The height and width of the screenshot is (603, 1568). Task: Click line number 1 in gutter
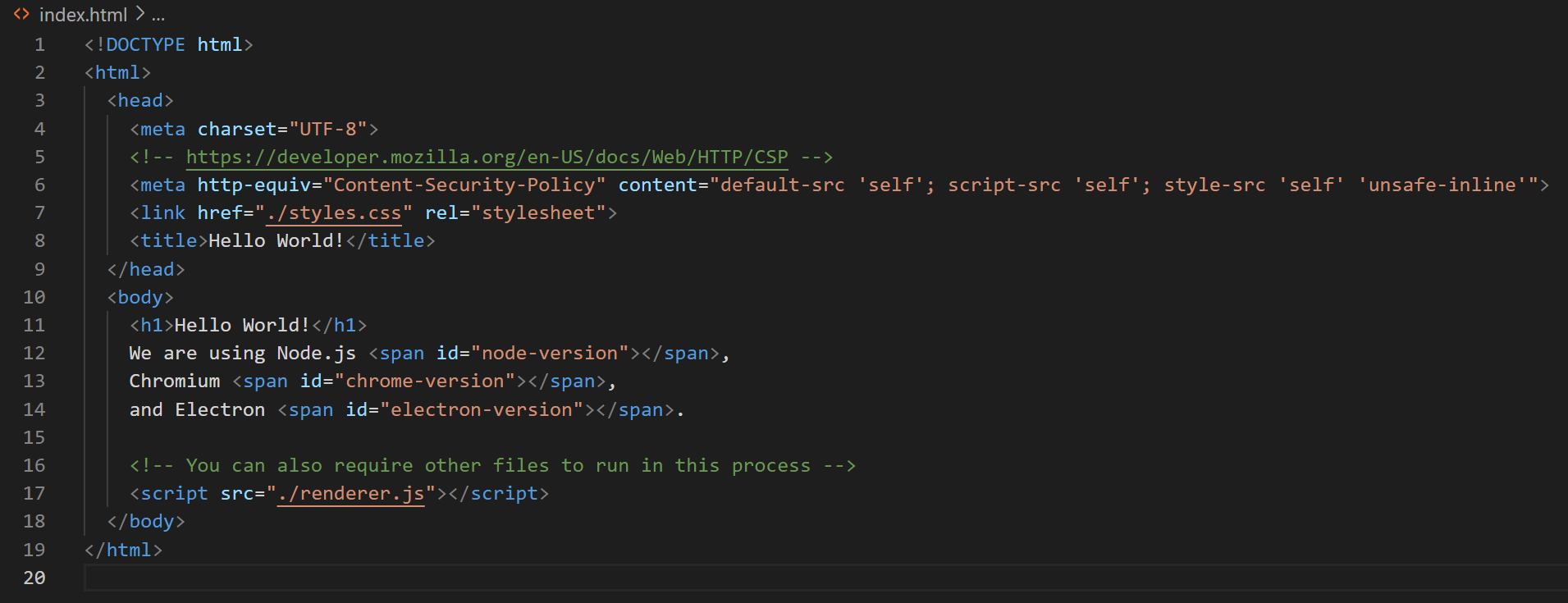(39, 45)
